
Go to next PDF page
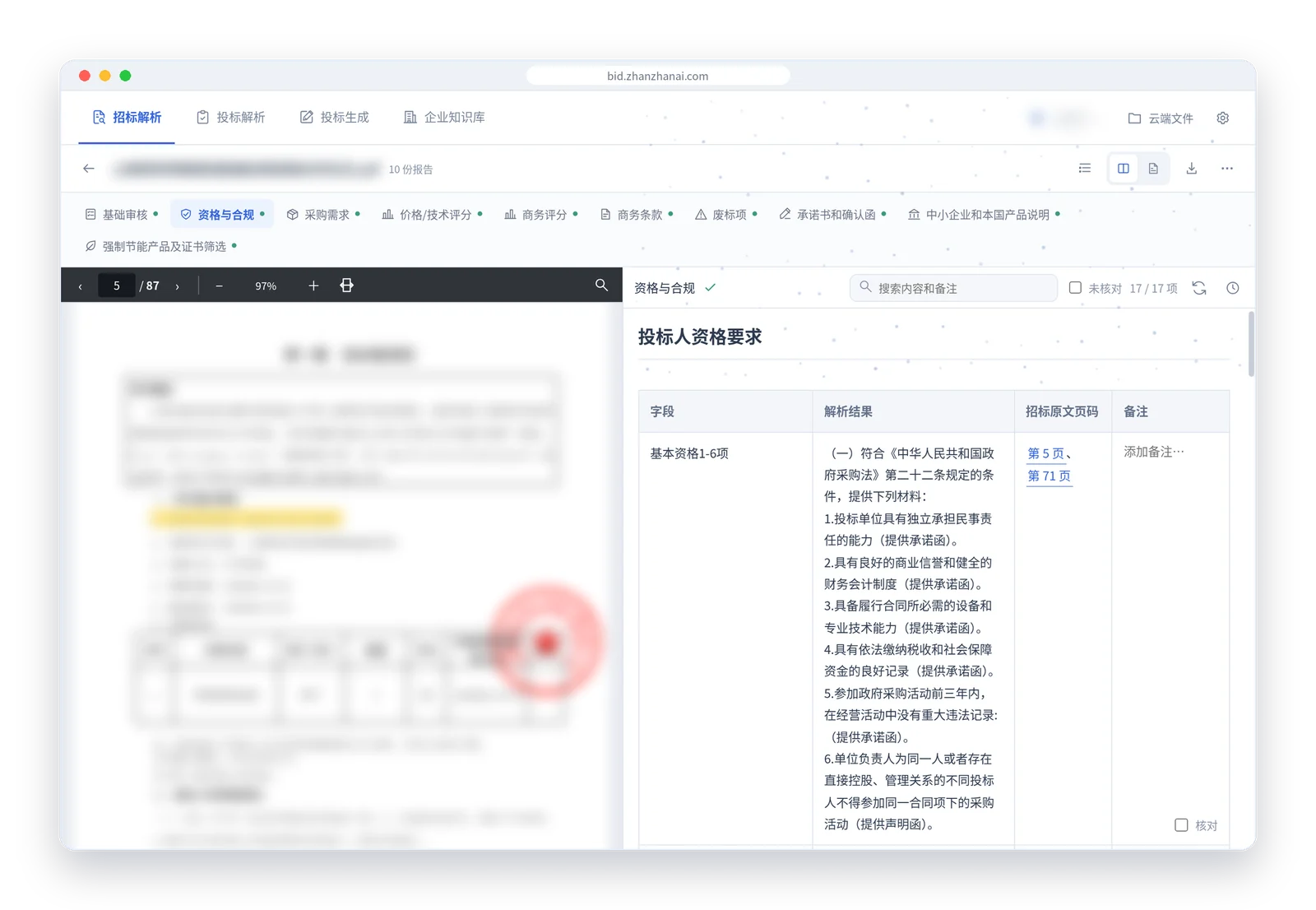pos(177,286)
